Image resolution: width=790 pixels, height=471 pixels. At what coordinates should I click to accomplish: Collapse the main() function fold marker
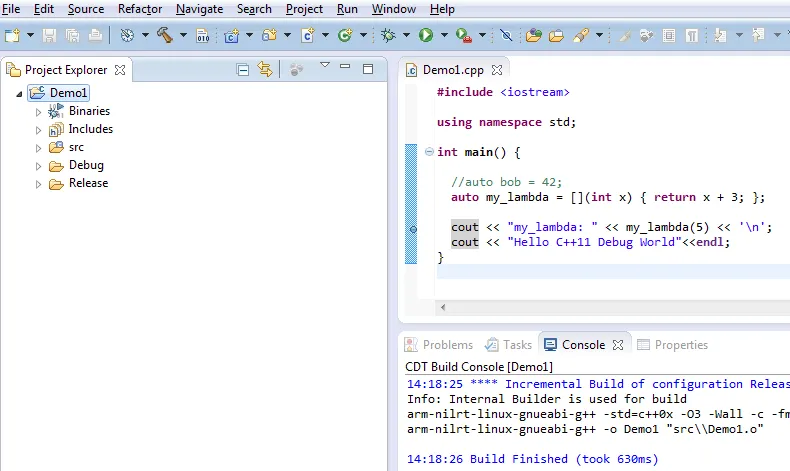[429, 151]
